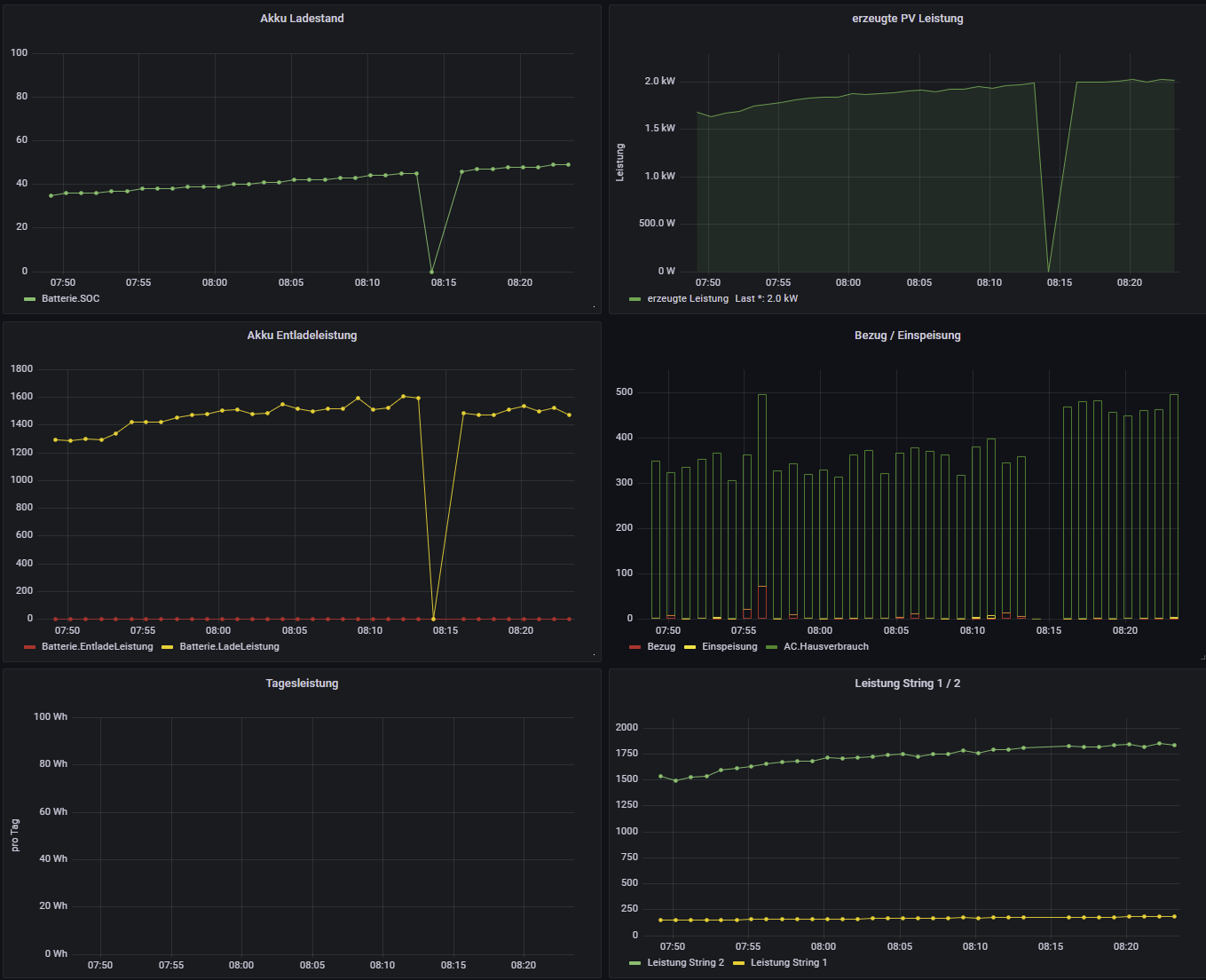This screenshot has width=1206, height=980.
Task: Click the AC.Hausverbrauch legend label
Action: [x=825, y=647]
